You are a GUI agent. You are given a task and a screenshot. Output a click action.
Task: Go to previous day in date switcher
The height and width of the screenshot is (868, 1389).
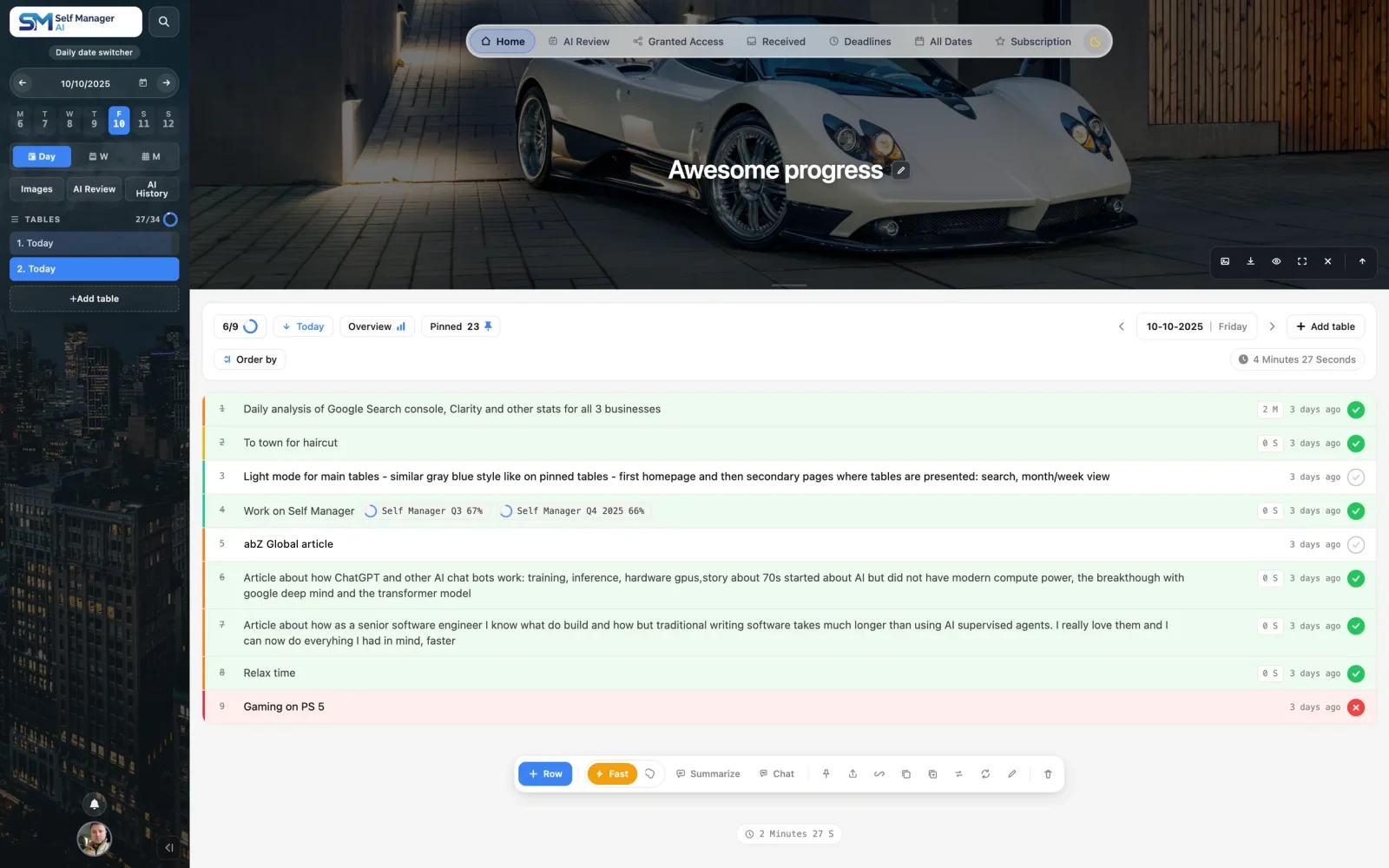click(23, 83)
